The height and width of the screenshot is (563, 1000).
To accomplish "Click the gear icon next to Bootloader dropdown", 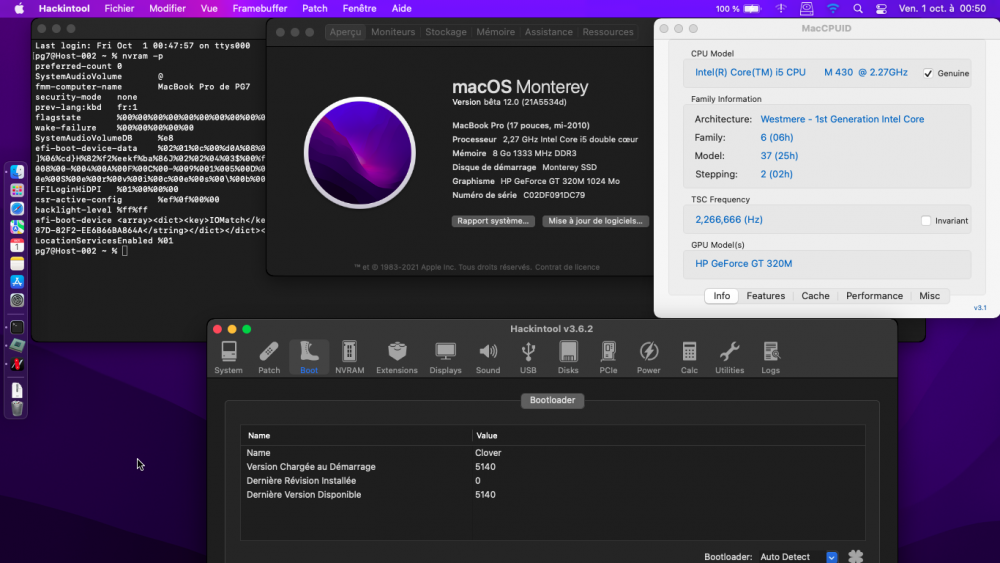I will tap(855, 557).
